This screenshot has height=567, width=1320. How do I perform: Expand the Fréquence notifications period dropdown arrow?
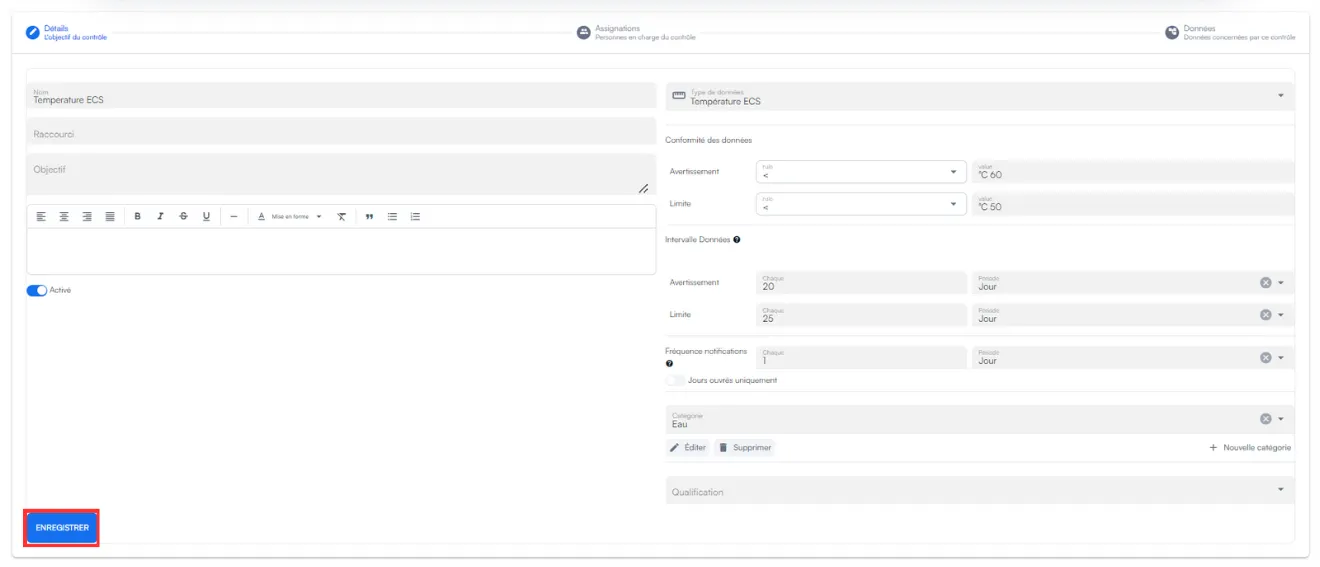click(x=1281, y=357)
